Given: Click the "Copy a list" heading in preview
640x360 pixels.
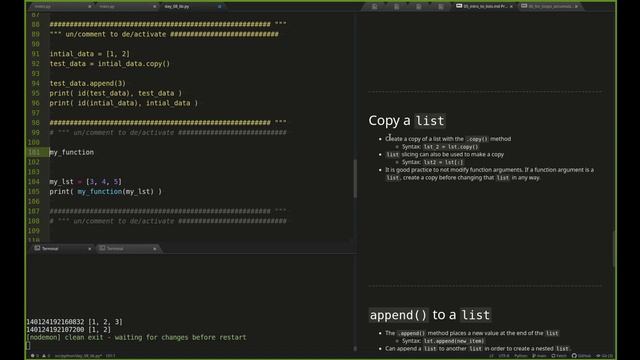Looking at the screenshot, I should point(407,121).
